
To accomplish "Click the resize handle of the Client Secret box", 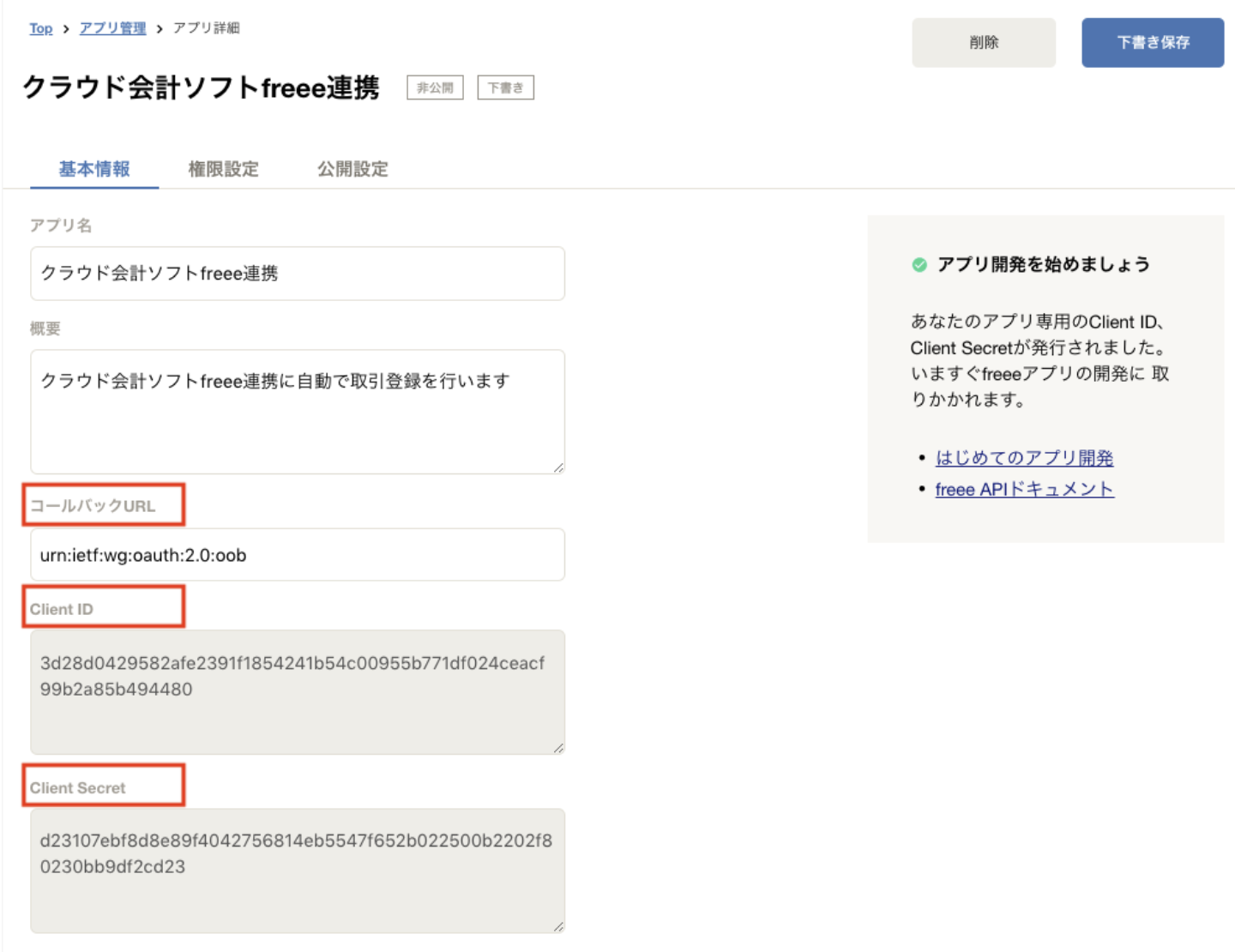I will point(558,926).
